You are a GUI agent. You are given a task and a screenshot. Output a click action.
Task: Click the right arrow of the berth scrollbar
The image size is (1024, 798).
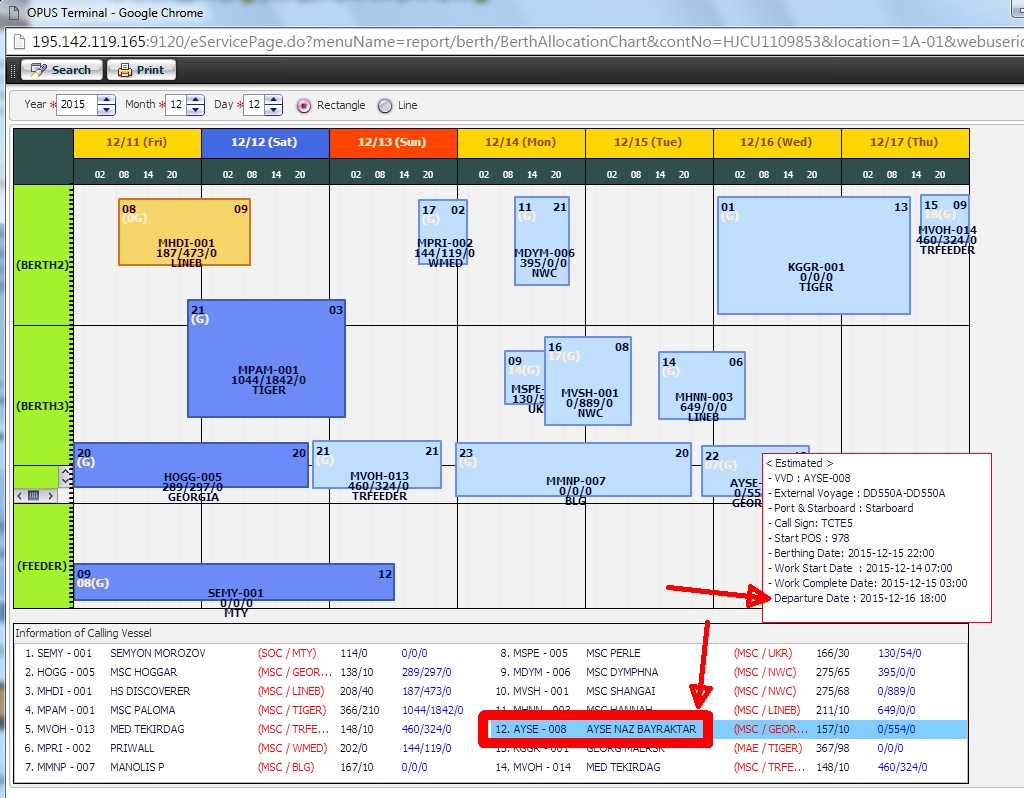(49, 495)
